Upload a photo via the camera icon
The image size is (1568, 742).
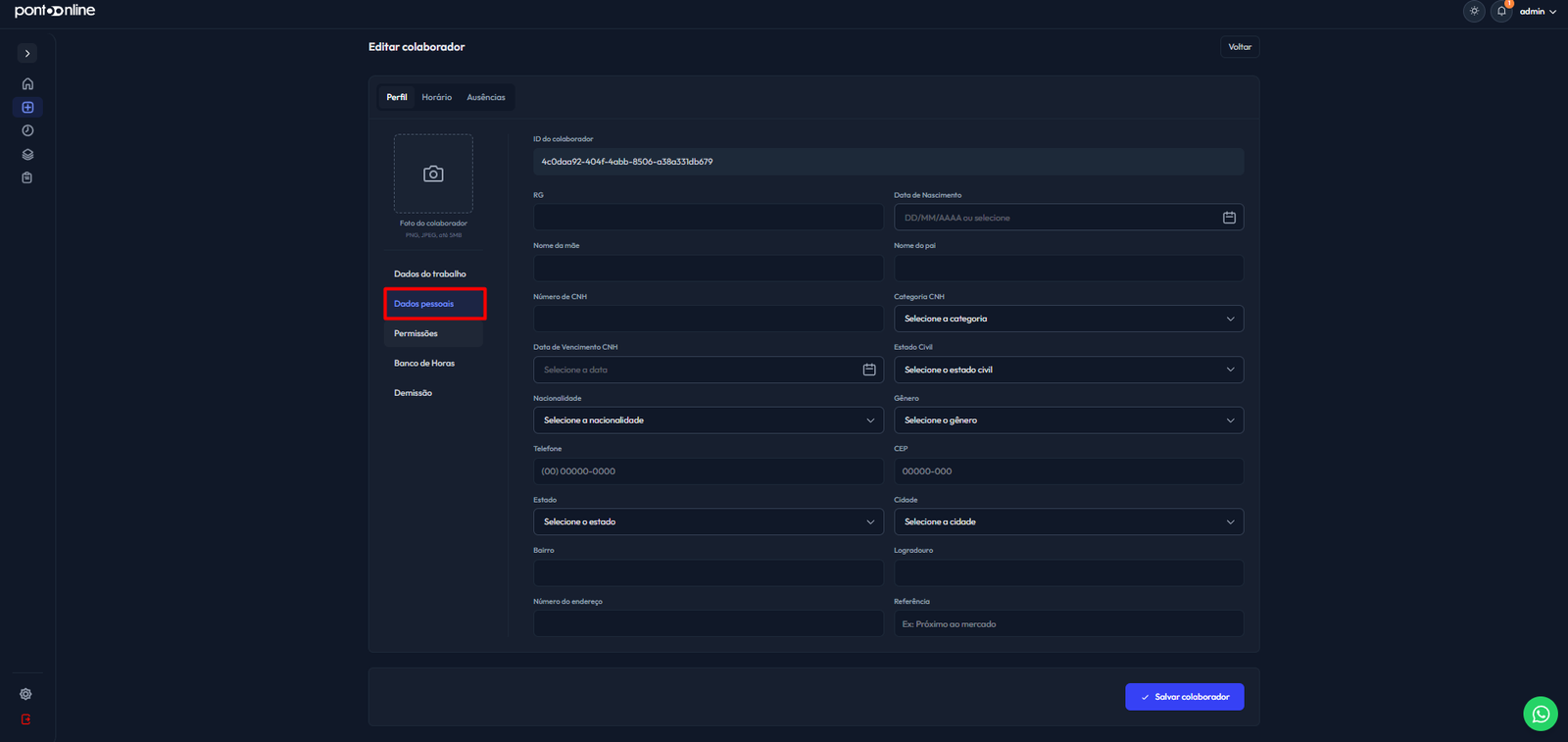tap(433, 173)
